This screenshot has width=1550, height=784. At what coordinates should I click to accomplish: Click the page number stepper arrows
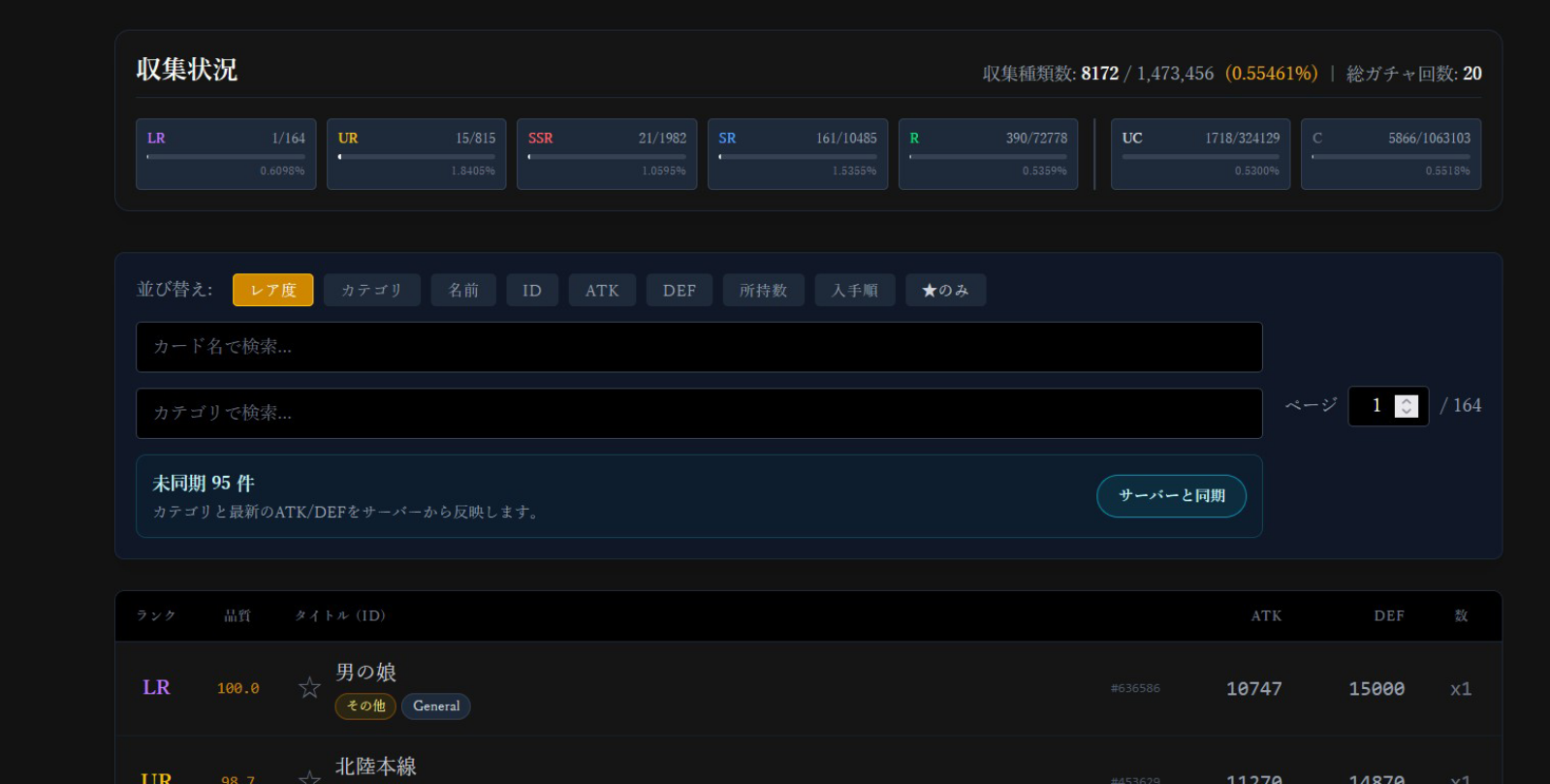1406,406
